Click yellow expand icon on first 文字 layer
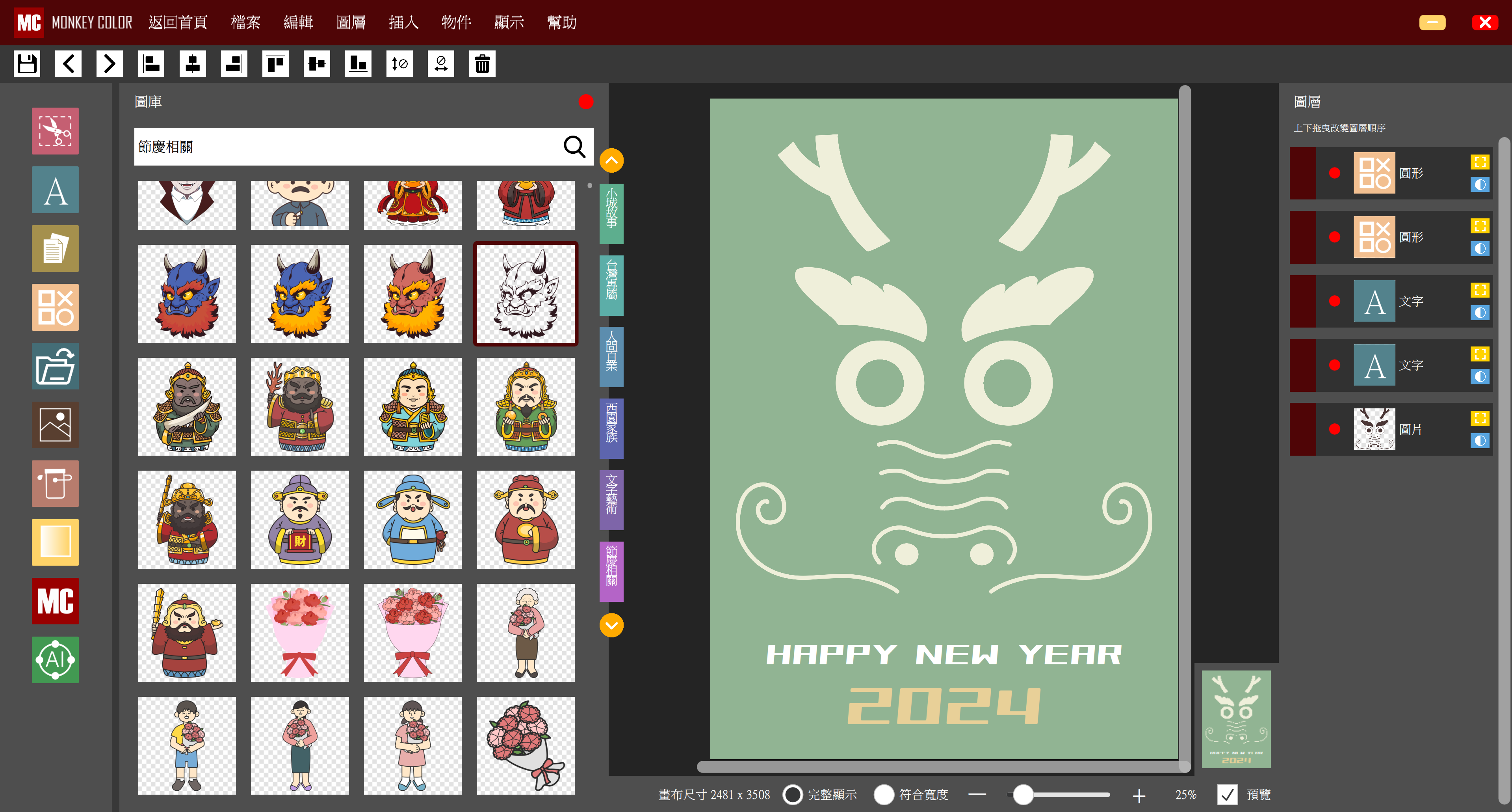1512x812 pixels. click(1480, 290)
